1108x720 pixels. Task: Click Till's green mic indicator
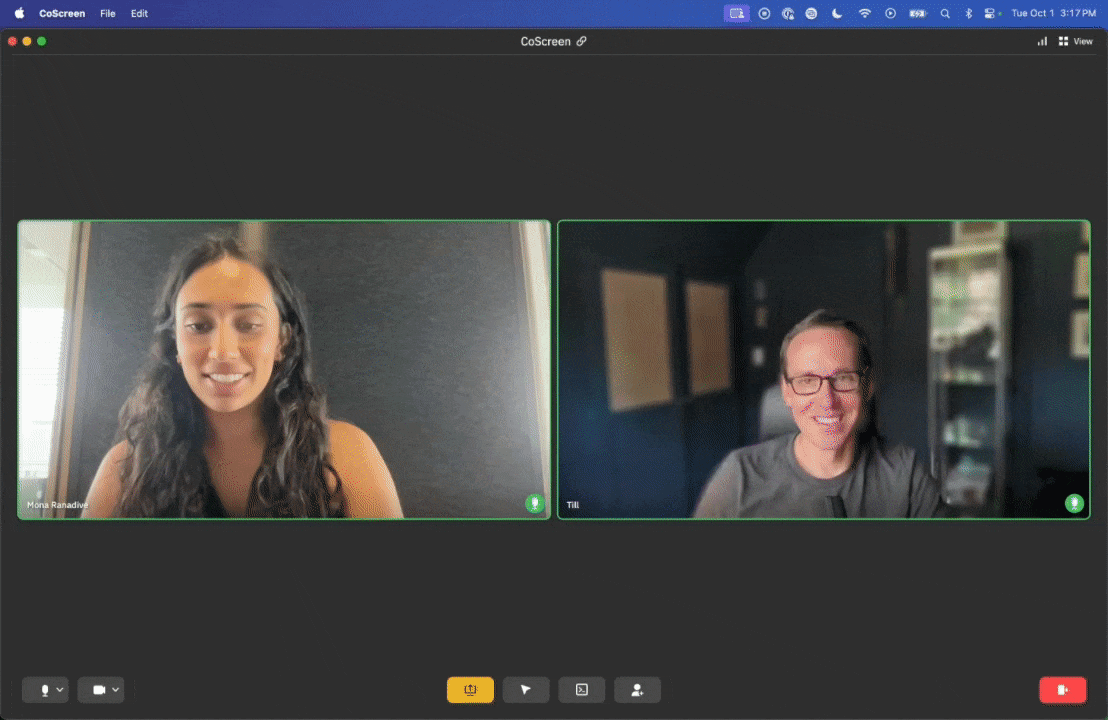1074,503
